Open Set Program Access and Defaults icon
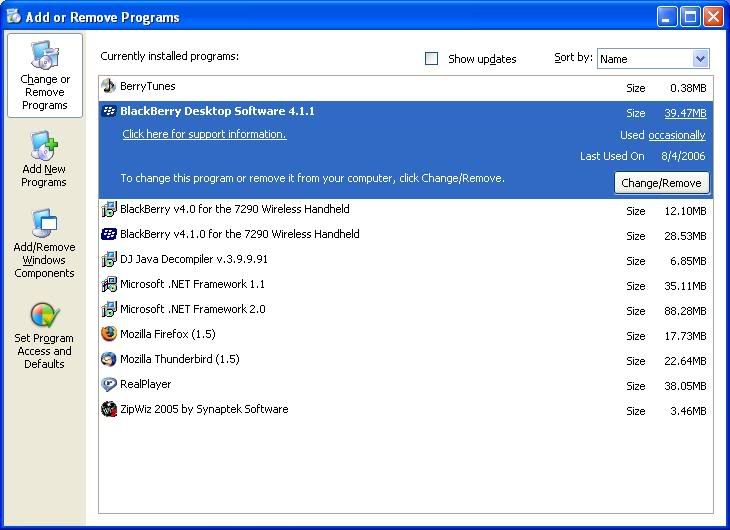730x530 pixels. pyautogui.click(x=45, y=315)
